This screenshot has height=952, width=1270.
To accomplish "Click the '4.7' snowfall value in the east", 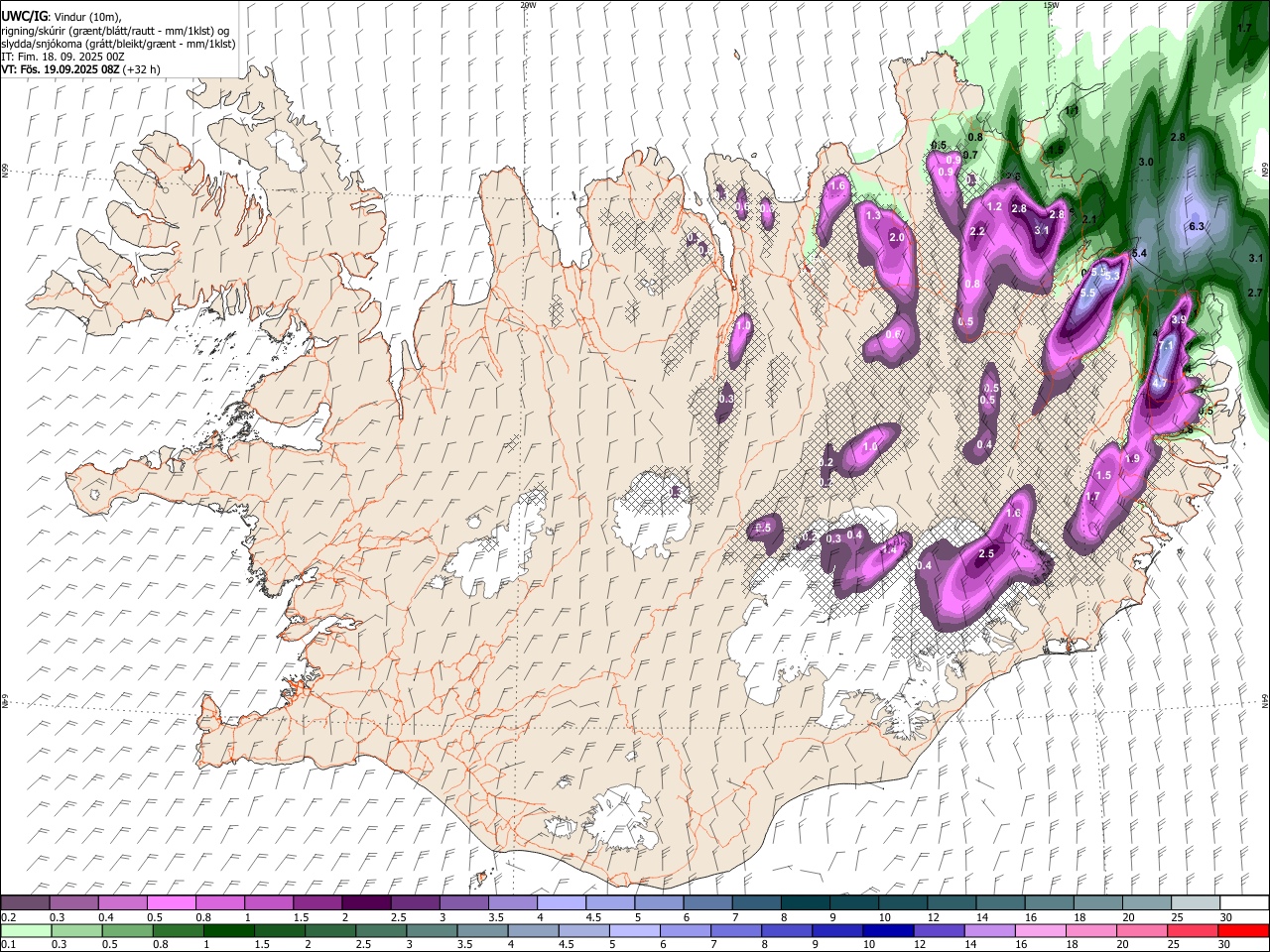I will coord(1159,383).
